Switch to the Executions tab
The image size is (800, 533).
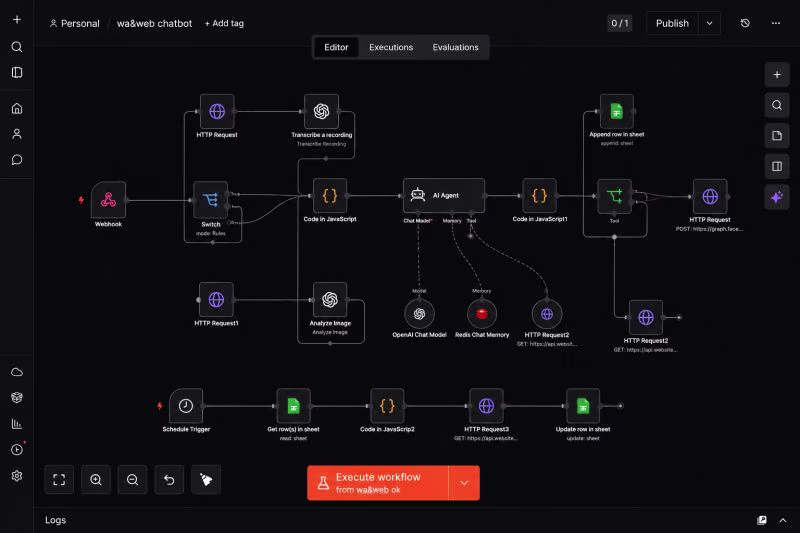[x=391, y=47]
